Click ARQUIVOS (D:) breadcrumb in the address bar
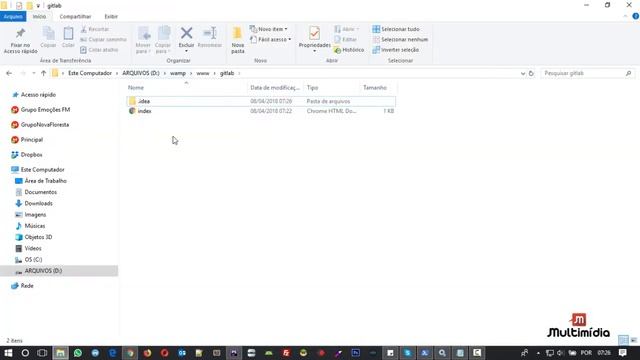Screen dimensions: 640x360 click(x=141, y=73)
